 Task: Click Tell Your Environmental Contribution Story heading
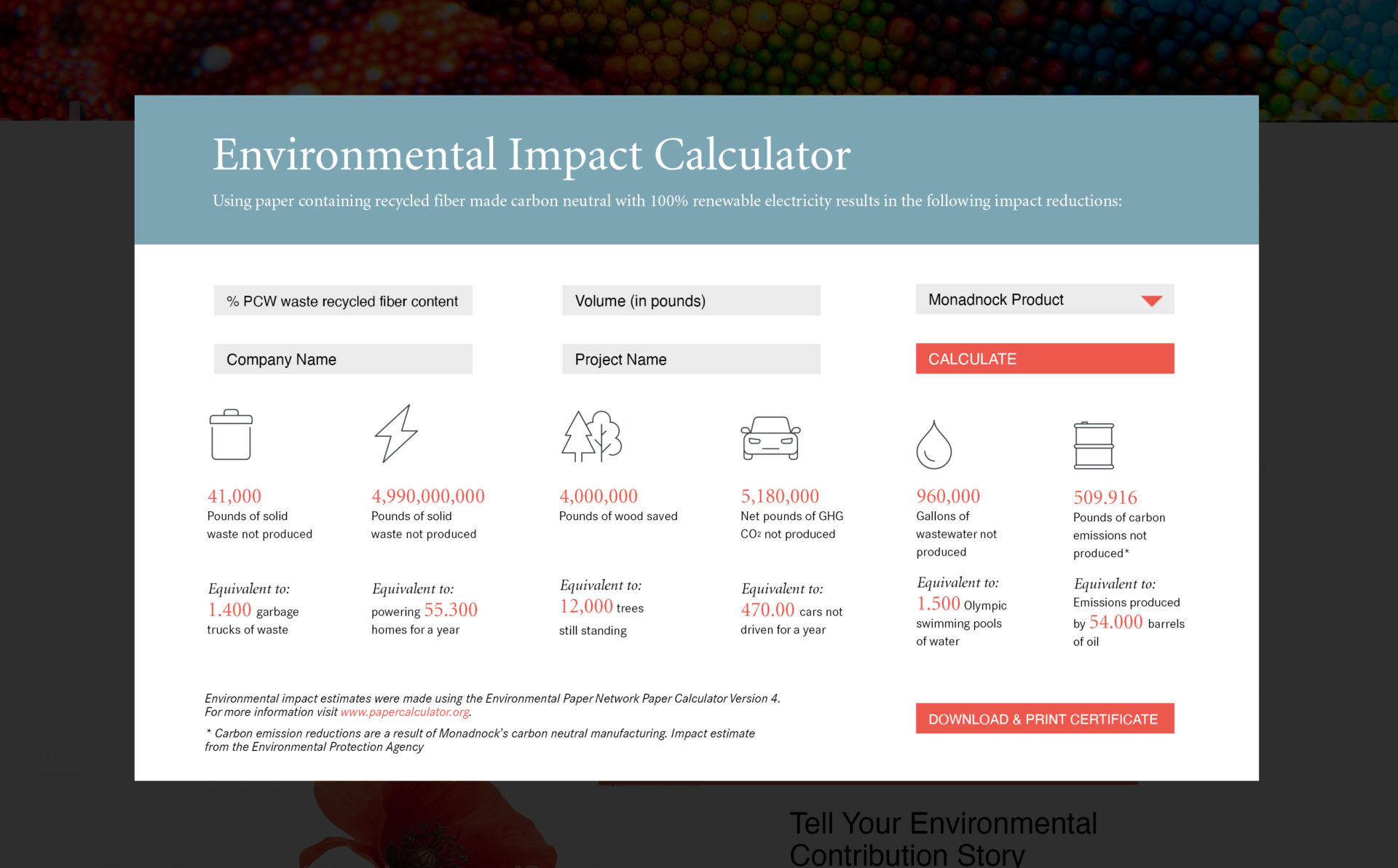pyautogui.click(x=944, y=839)
